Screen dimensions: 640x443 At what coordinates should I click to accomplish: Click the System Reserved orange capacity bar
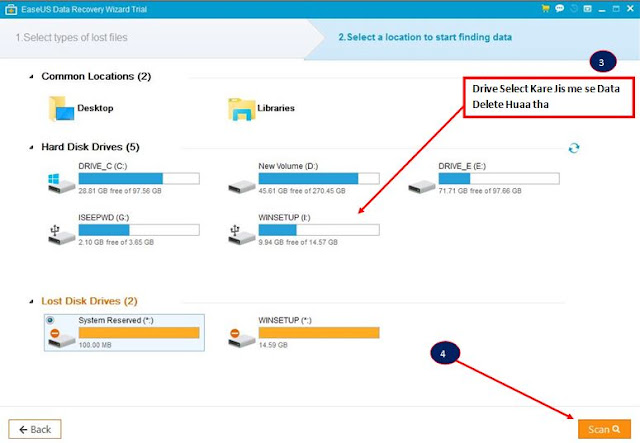pos(139,333)
